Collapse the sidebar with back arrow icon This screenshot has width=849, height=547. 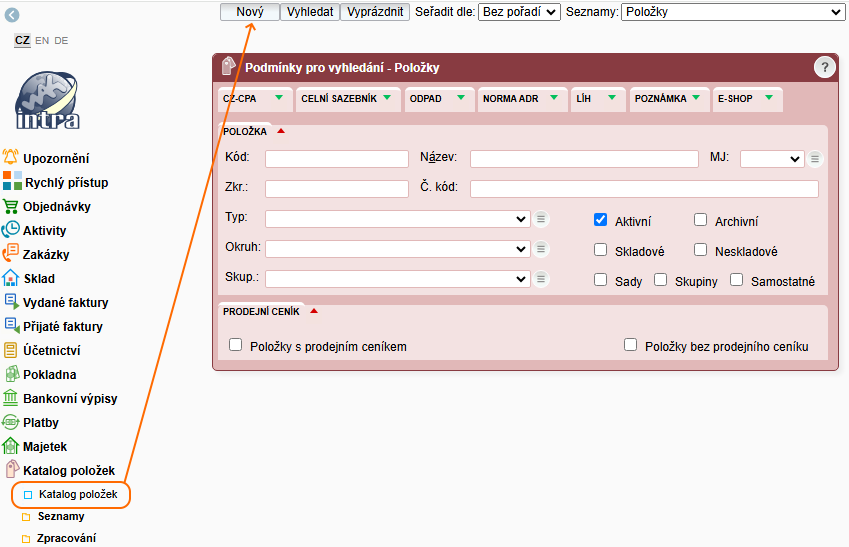[12, 15]
